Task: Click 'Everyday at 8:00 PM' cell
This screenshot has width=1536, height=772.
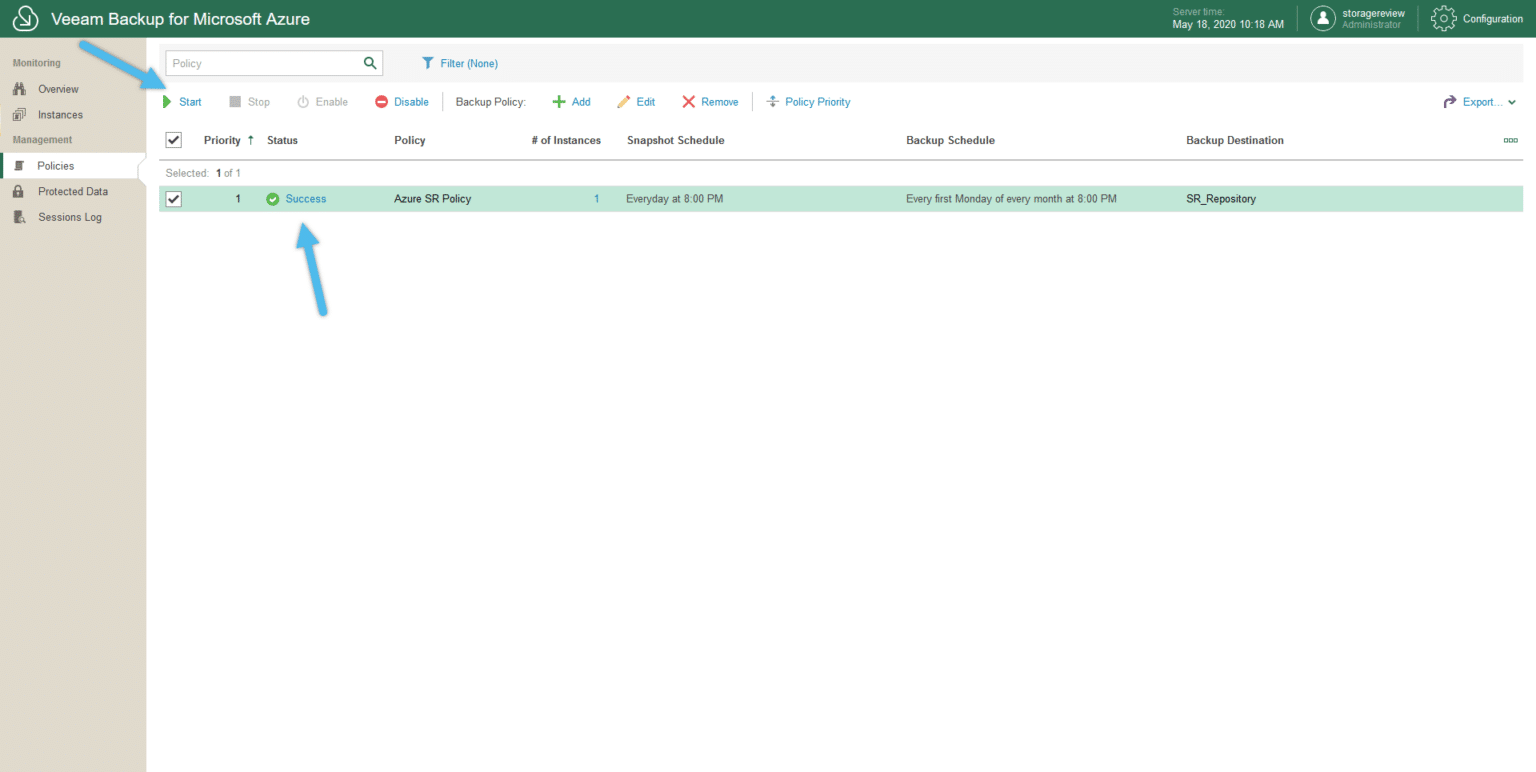Action: point(675,199)
